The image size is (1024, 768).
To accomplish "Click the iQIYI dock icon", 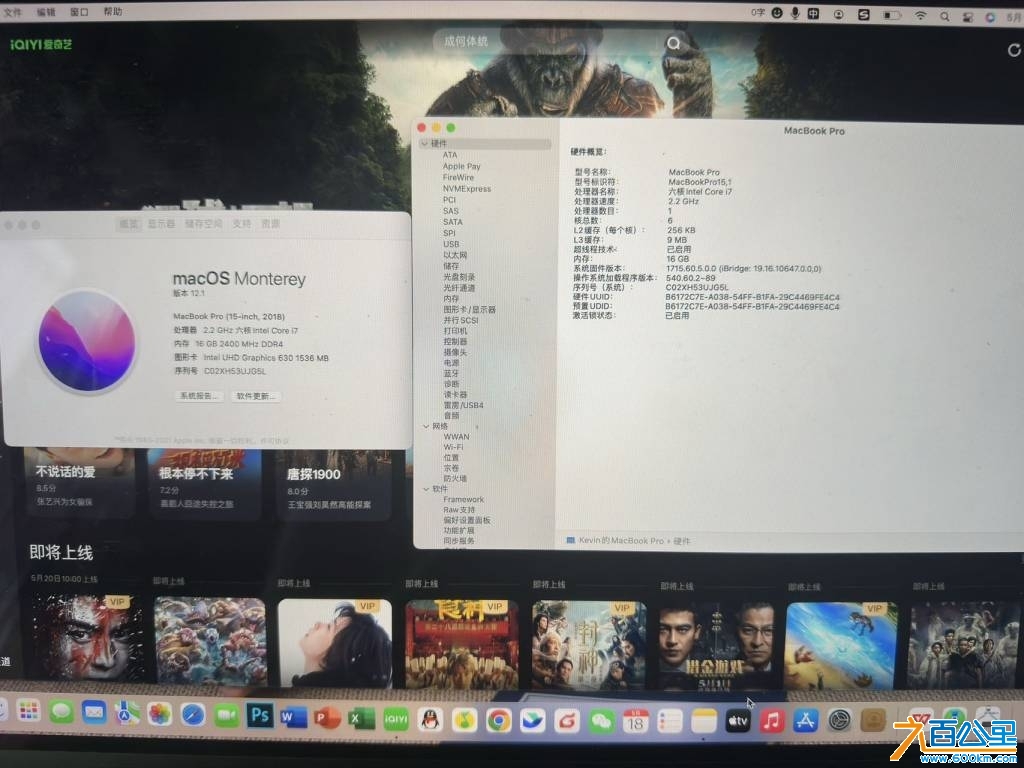I will (396, 719).
